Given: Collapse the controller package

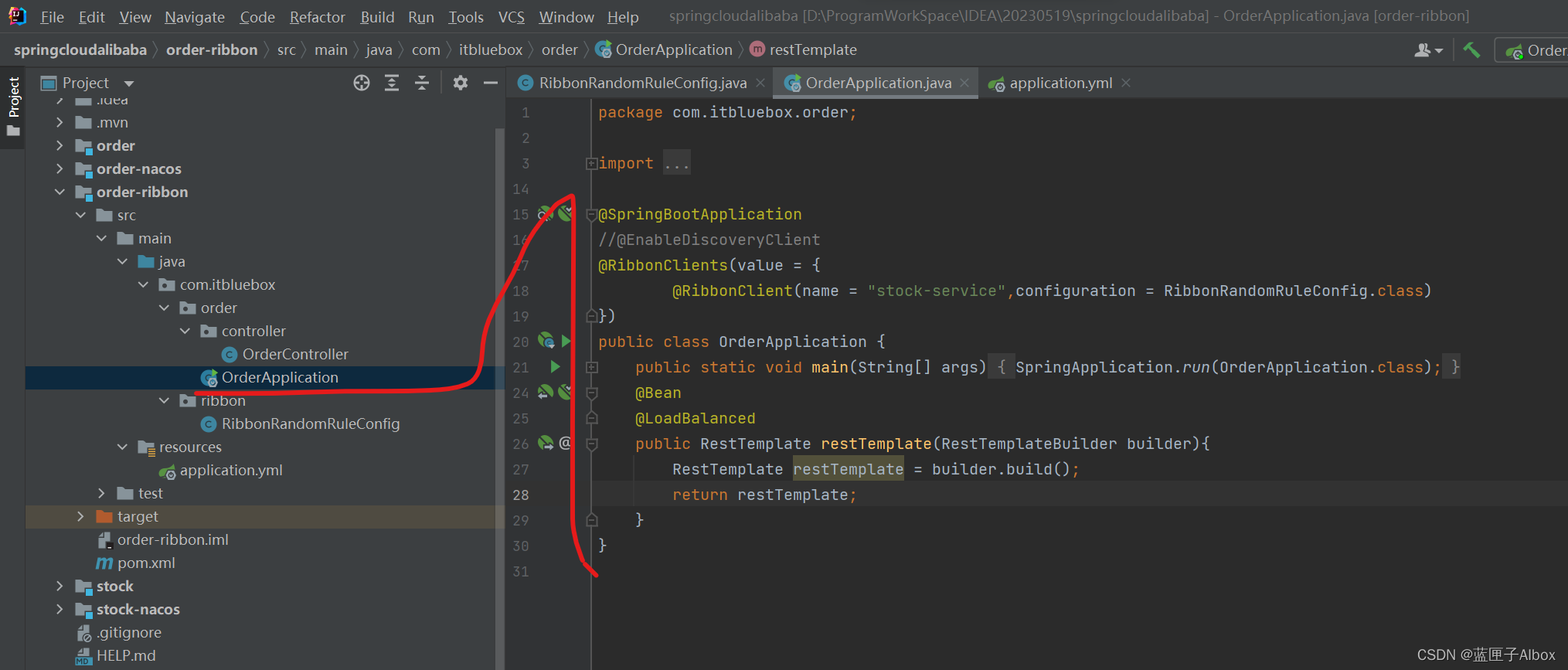Looking at the screenshot, I should pyautogui.click(x=185, y=331).
